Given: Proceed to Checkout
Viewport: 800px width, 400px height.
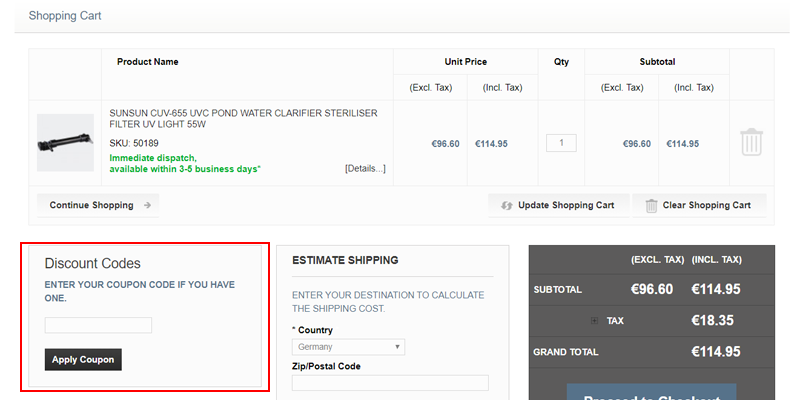Looking at the screenshot, I should click(x=651, y=394).
